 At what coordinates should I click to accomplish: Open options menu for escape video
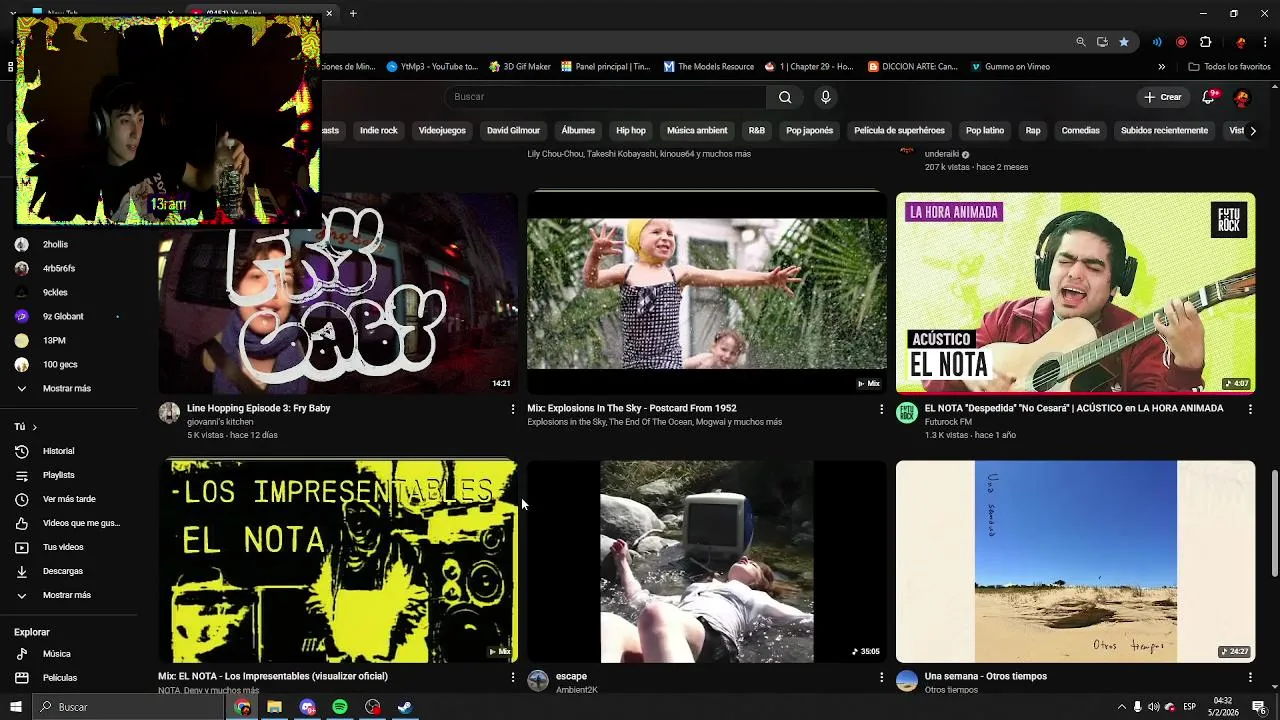point(881,677)
